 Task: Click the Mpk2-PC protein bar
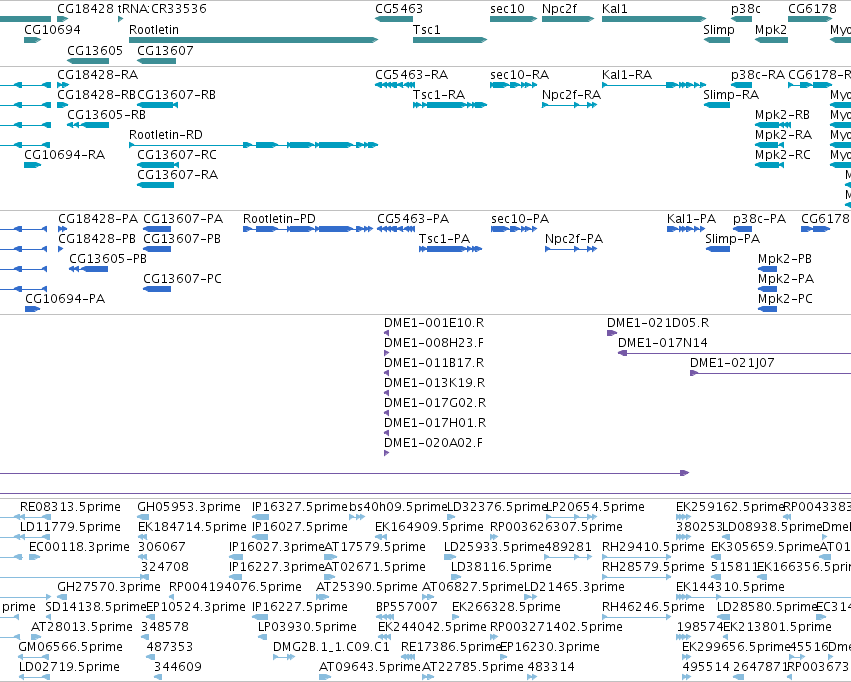coord(767,309)
